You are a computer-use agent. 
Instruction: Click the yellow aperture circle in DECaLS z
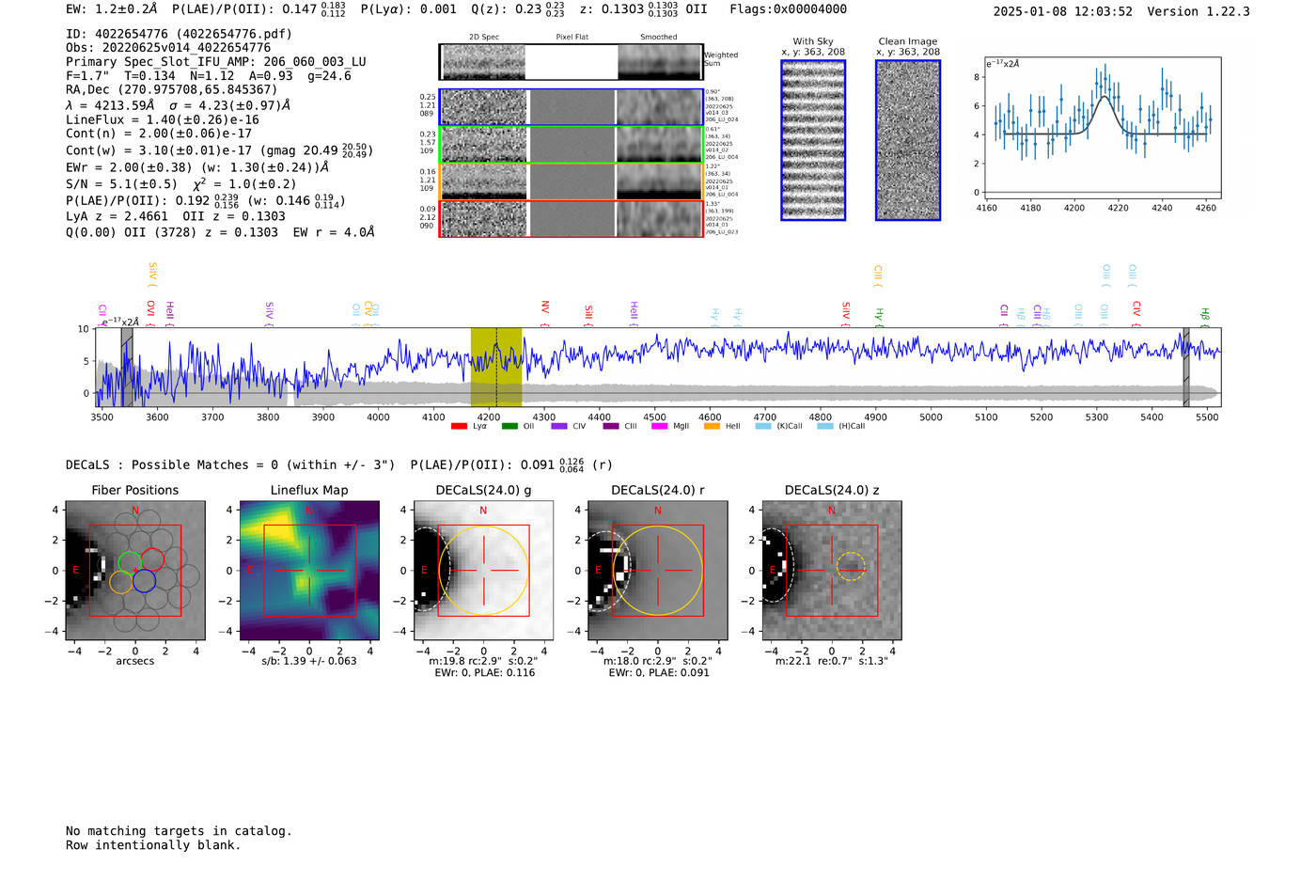(850, 566)
